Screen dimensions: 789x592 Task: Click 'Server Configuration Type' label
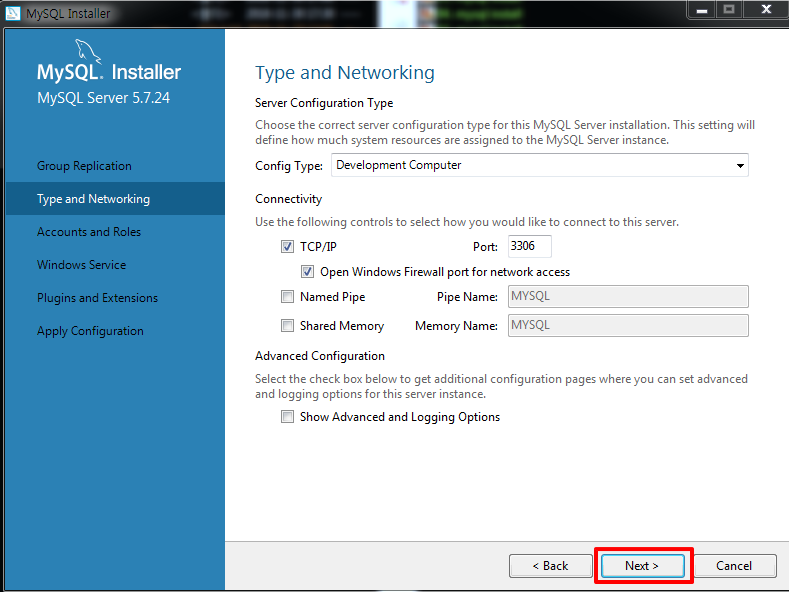(x=324, y=103)
